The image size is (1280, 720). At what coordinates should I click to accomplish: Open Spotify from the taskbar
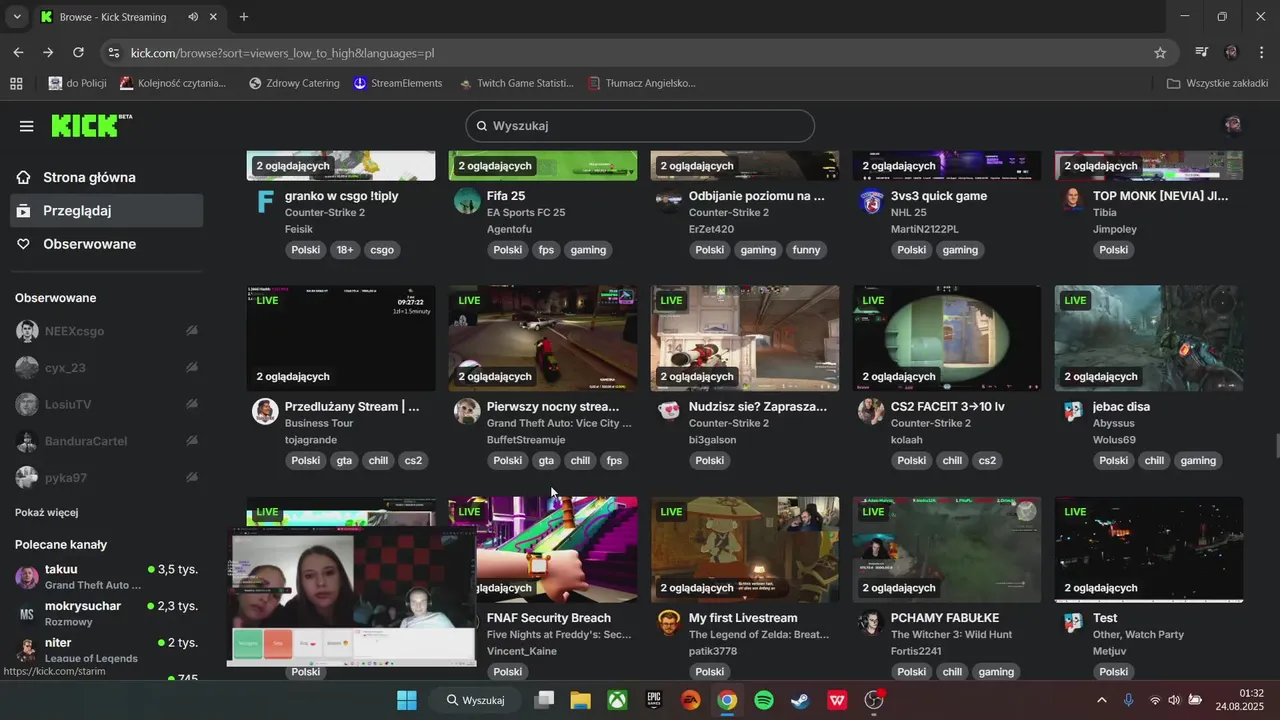(764, 700)
